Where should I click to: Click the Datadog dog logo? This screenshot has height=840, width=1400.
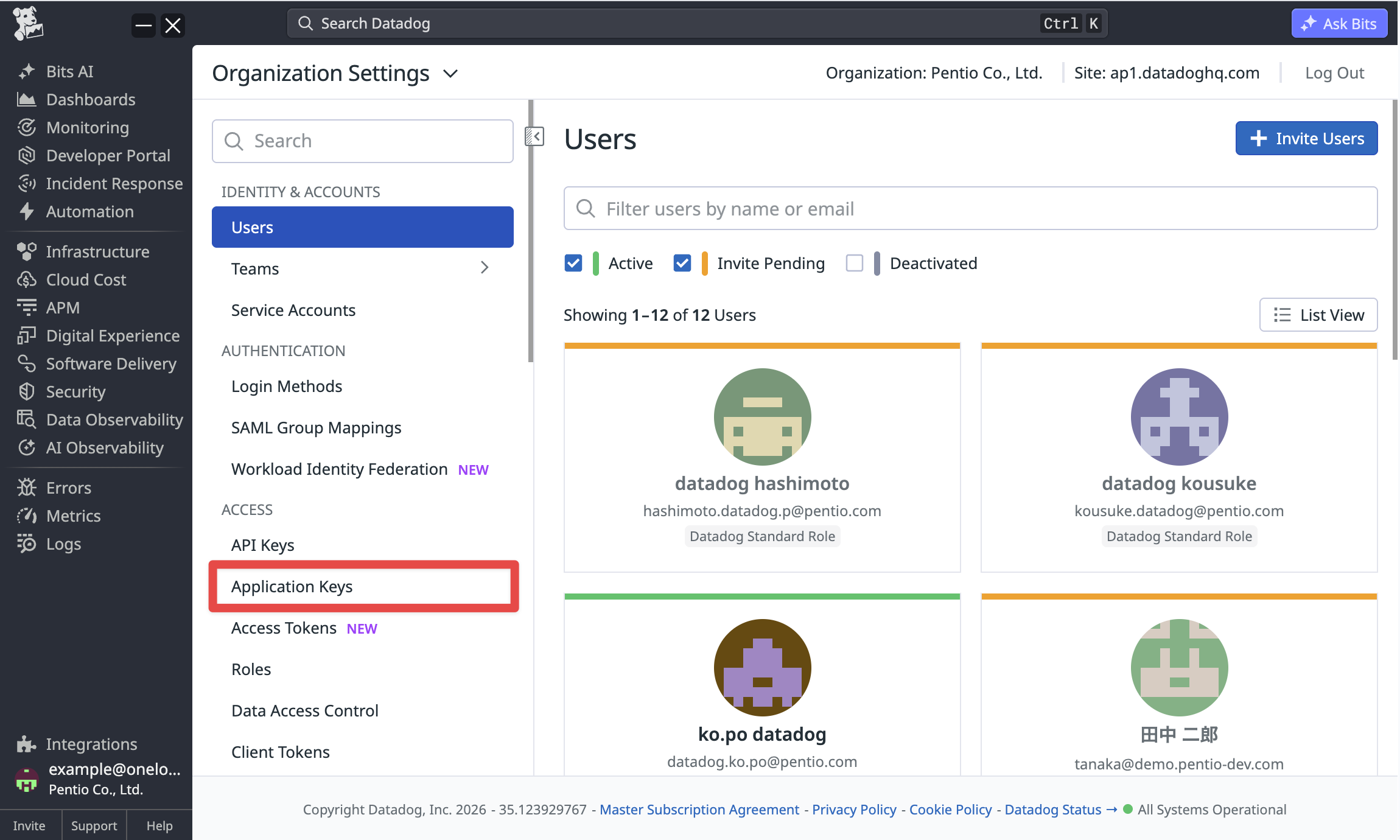(x=28, y=24)
